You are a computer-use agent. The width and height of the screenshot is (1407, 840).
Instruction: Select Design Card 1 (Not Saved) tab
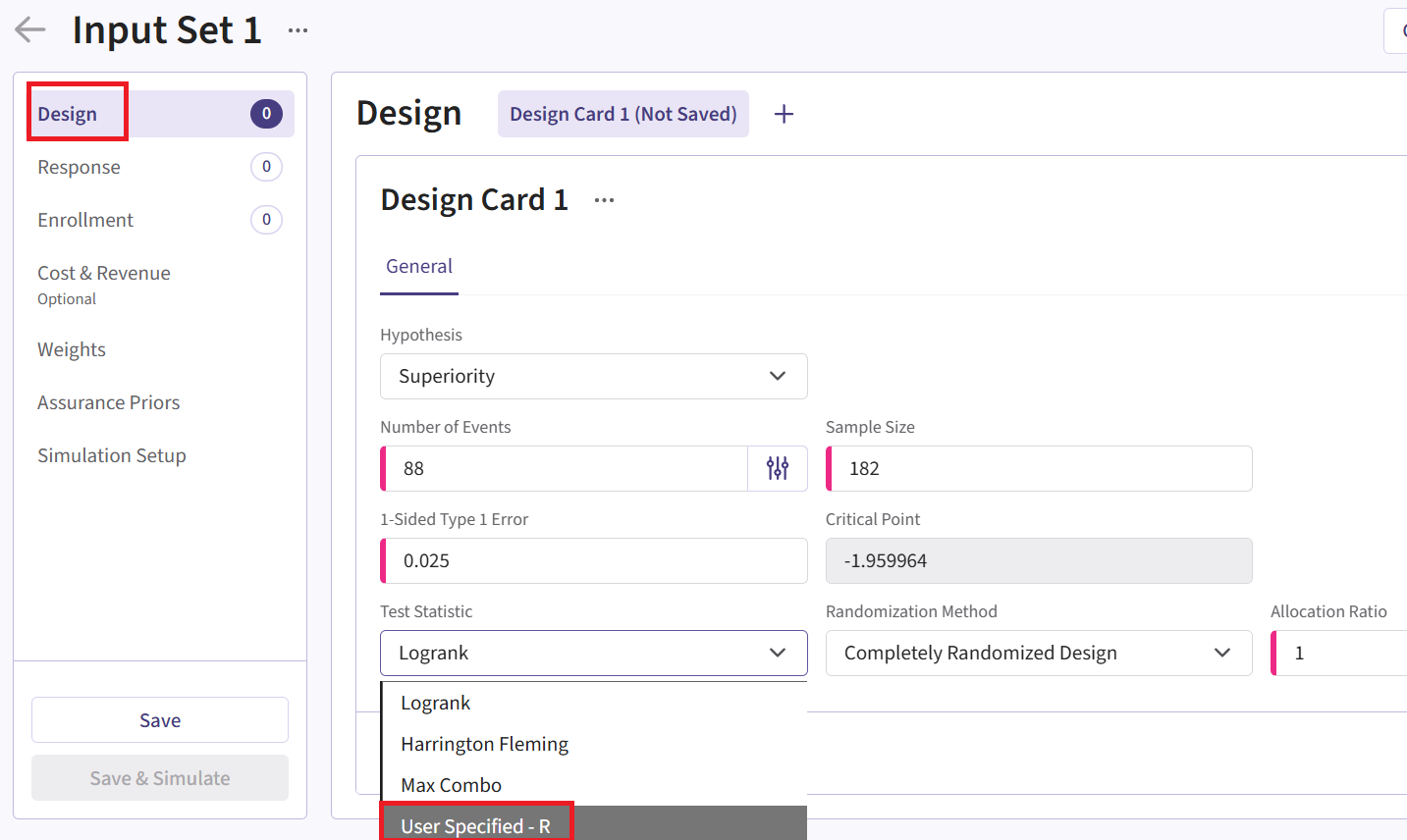[622, 114]
